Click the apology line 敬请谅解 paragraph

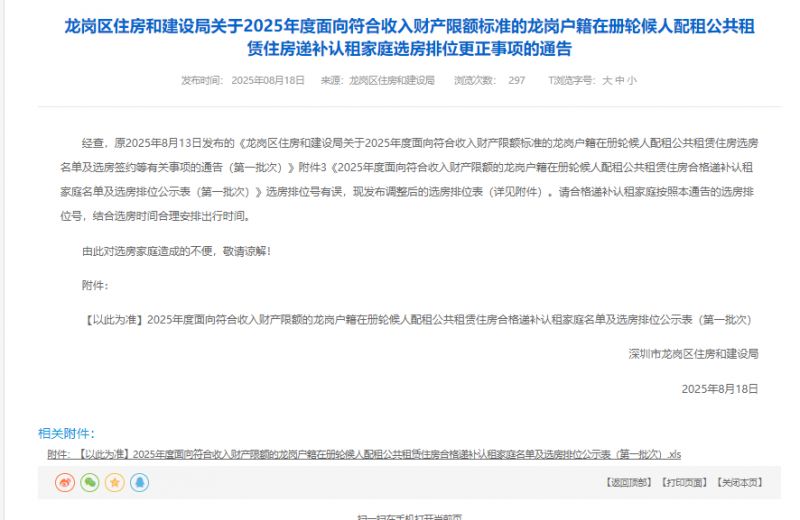176,250
